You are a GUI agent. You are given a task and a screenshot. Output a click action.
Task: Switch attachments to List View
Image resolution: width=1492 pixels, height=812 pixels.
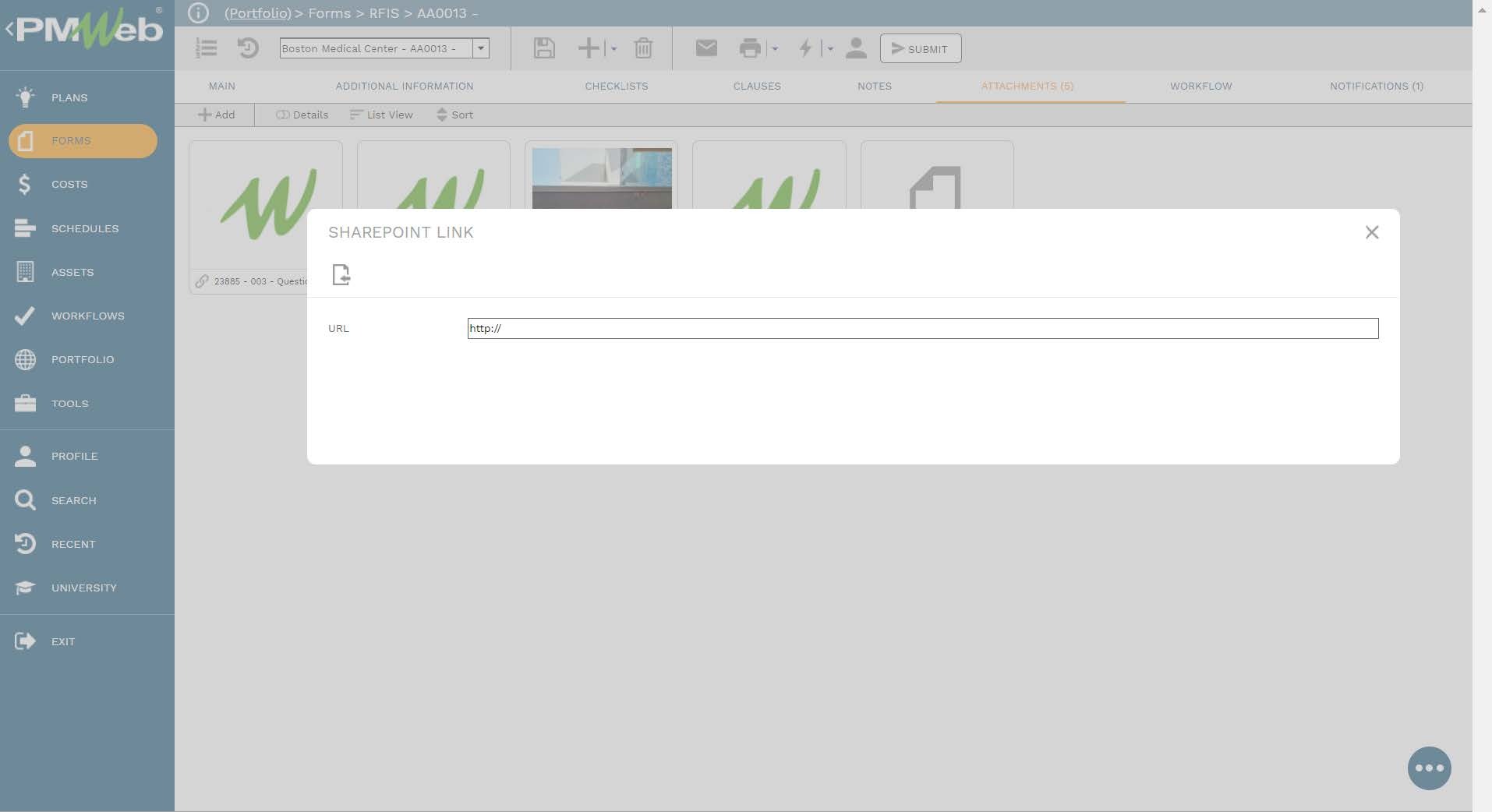click(x=381, y=115)
